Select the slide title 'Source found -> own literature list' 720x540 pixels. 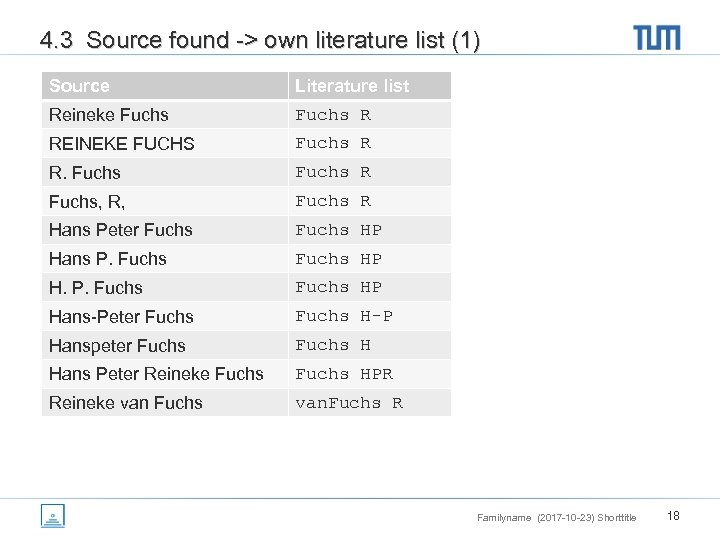coord(260,41)
